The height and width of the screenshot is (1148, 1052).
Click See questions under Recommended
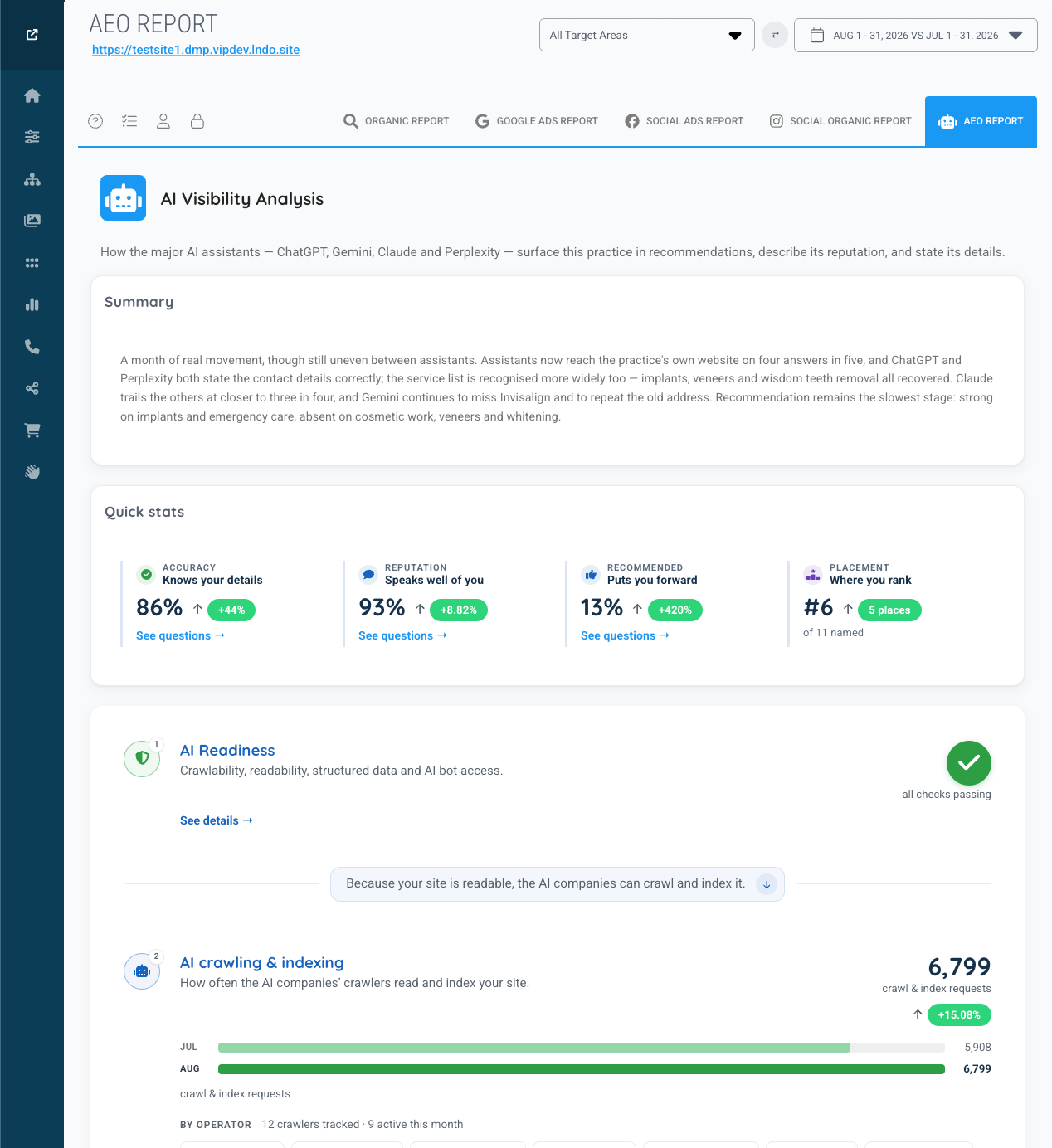coord(625,635)
